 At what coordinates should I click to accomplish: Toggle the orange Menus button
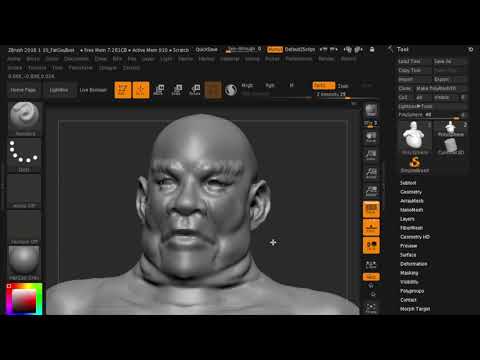point(275,50)
